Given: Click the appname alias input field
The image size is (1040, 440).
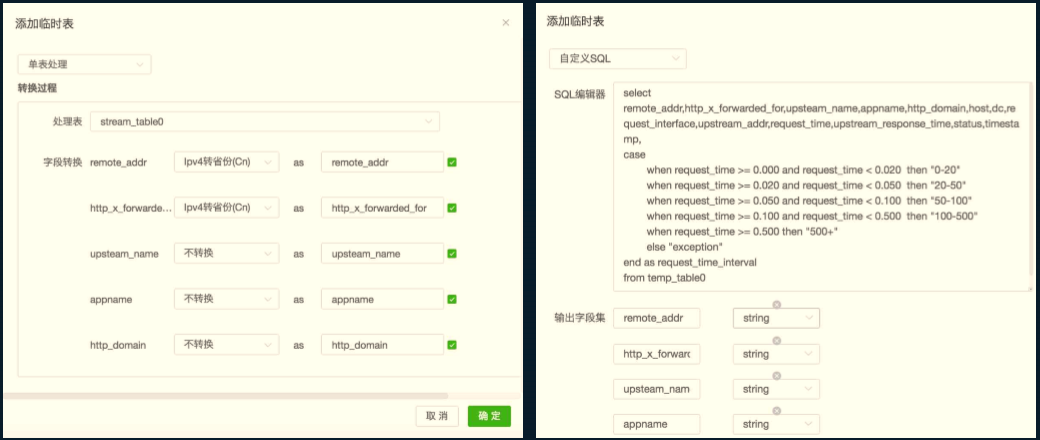Looking at the screenshot, I should [x=382, y=299].
